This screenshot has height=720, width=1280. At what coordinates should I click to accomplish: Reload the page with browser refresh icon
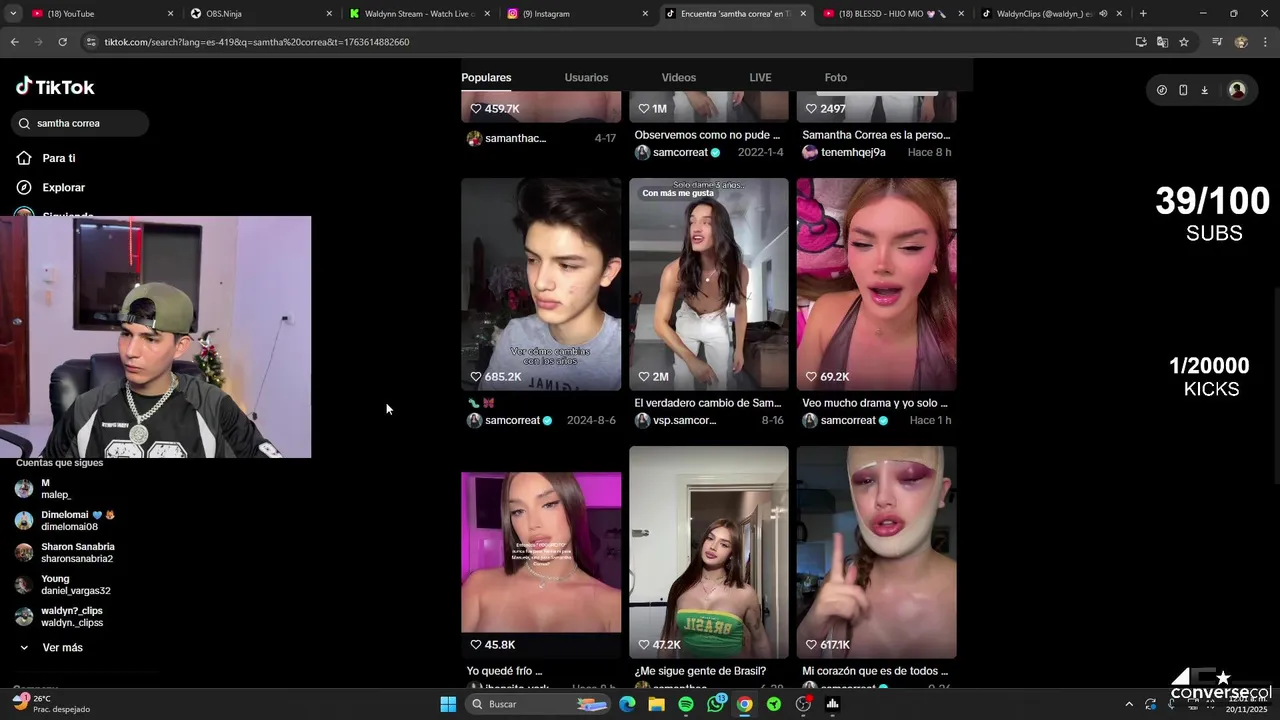pyautogui.click(x=62, y=42)
